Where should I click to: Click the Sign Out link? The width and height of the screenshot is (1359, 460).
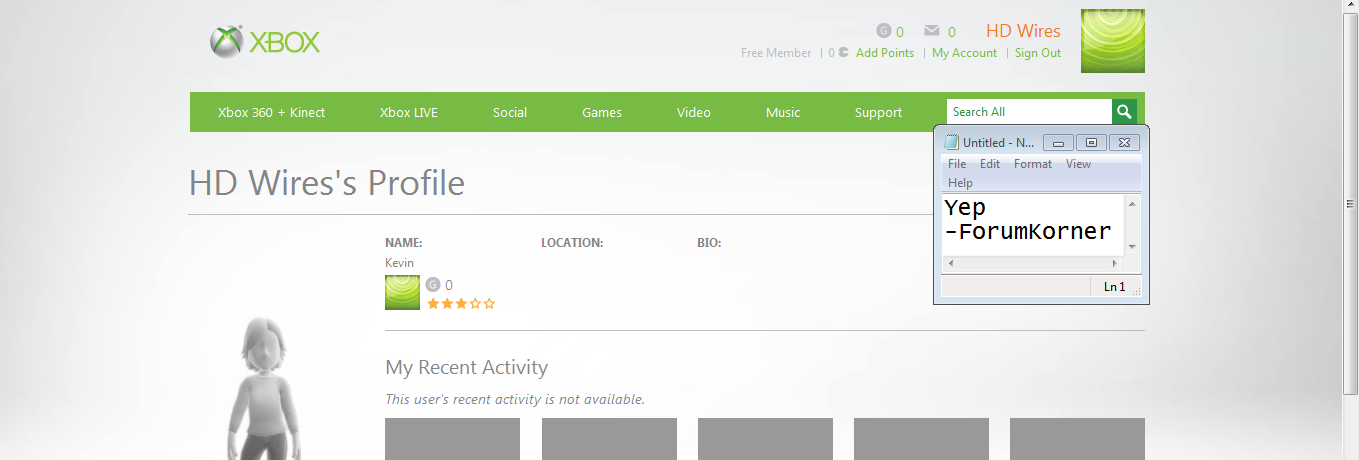tap(1038, 53)
